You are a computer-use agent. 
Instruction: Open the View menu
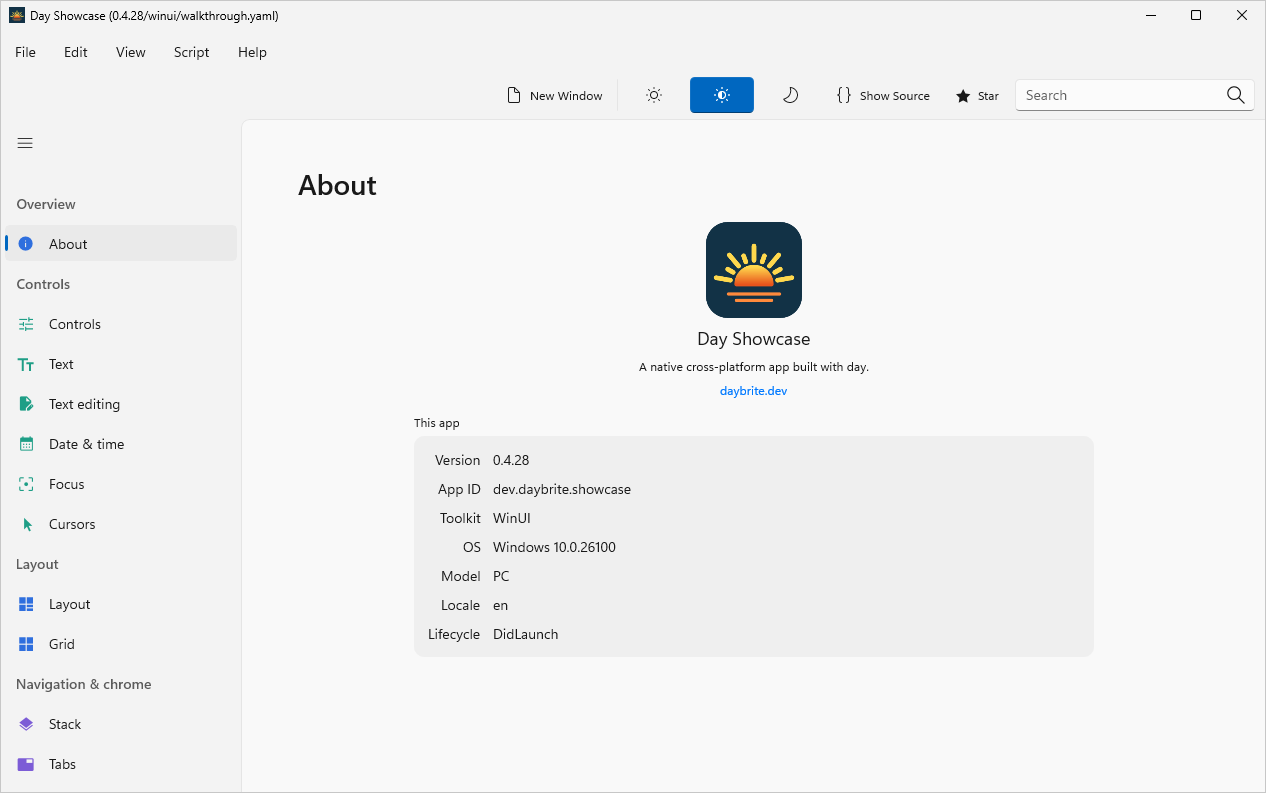coord(131,52)
